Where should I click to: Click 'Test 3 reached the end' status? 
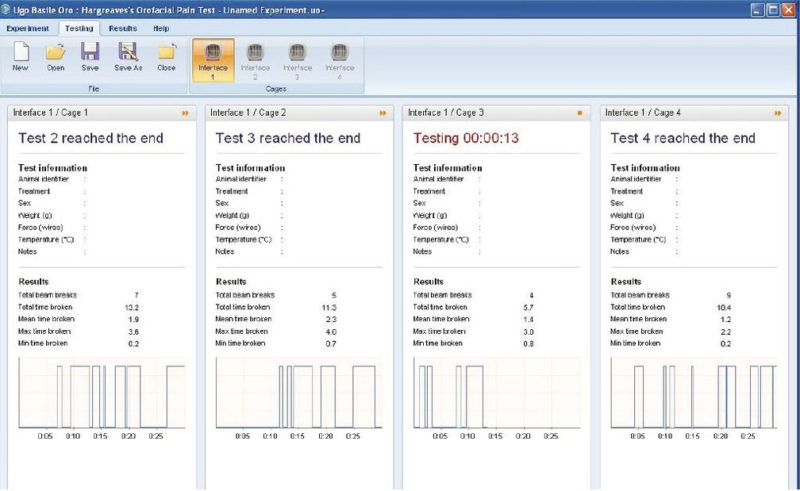[288, 138]
